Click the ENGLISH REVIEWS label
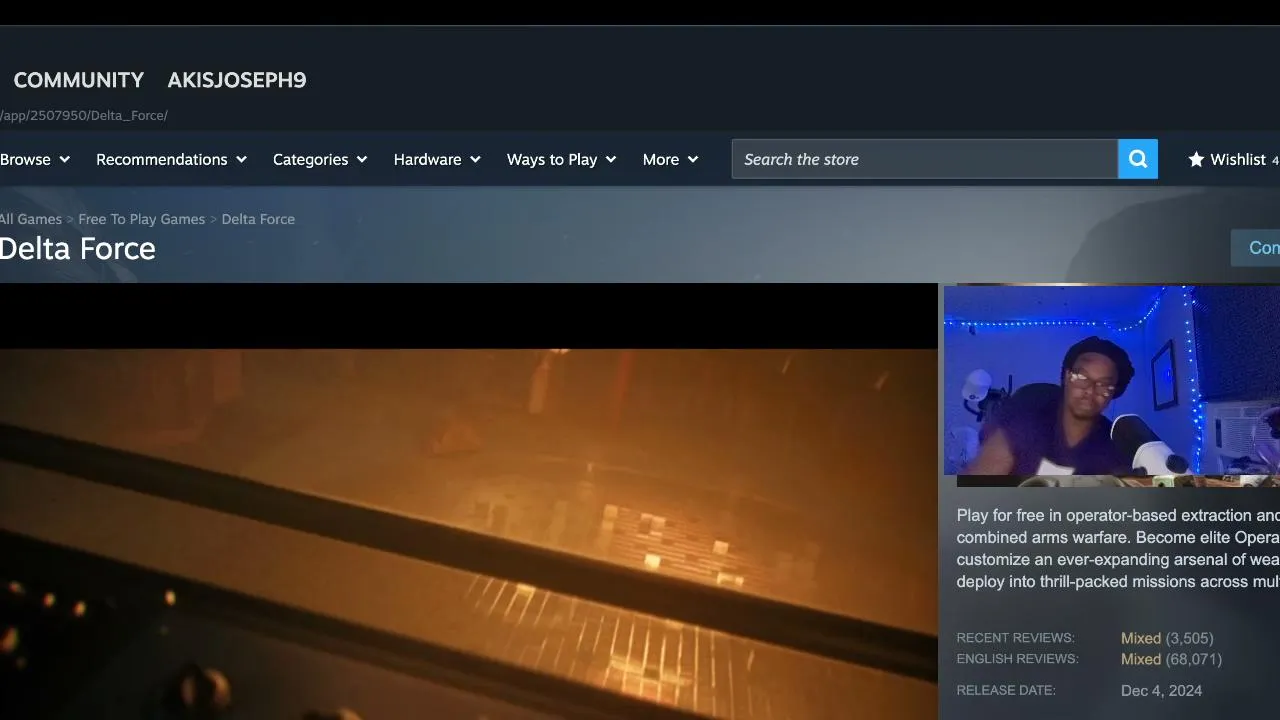Image resolution: width=1280 pixels, height=720 pixels. [1017, 659]
